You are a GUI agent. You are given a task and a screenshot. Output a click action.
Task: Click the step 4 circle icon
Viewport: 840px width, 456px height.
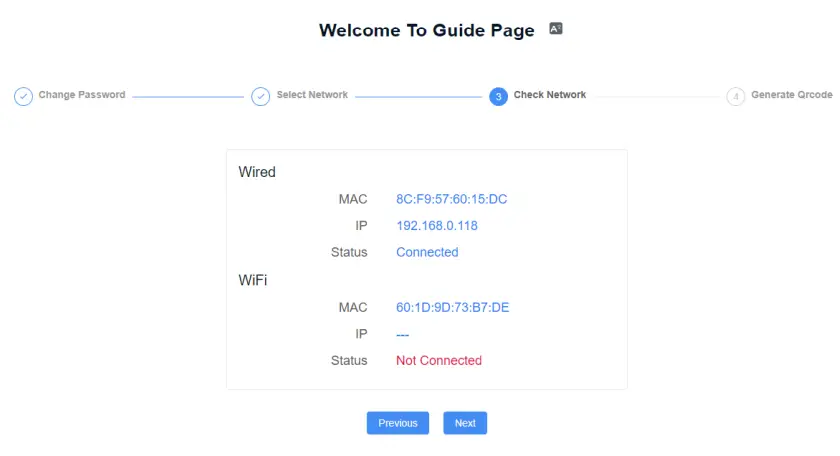point(736,96)
